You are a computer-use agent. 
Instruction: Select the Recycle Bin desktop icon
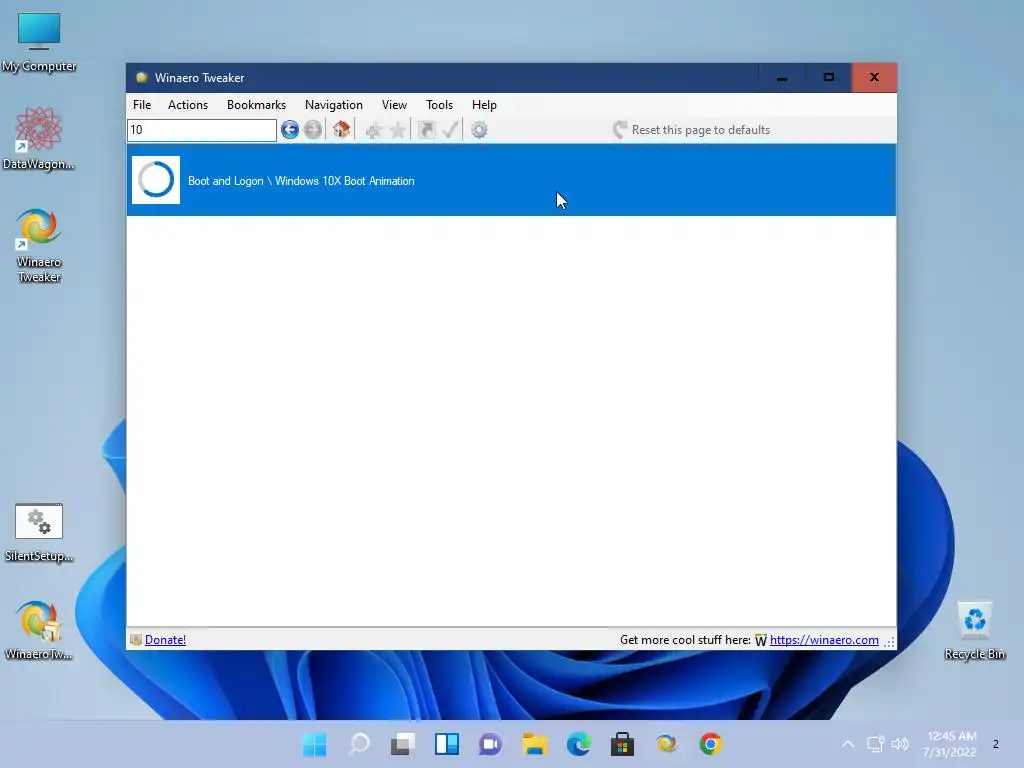pos(974,631)
